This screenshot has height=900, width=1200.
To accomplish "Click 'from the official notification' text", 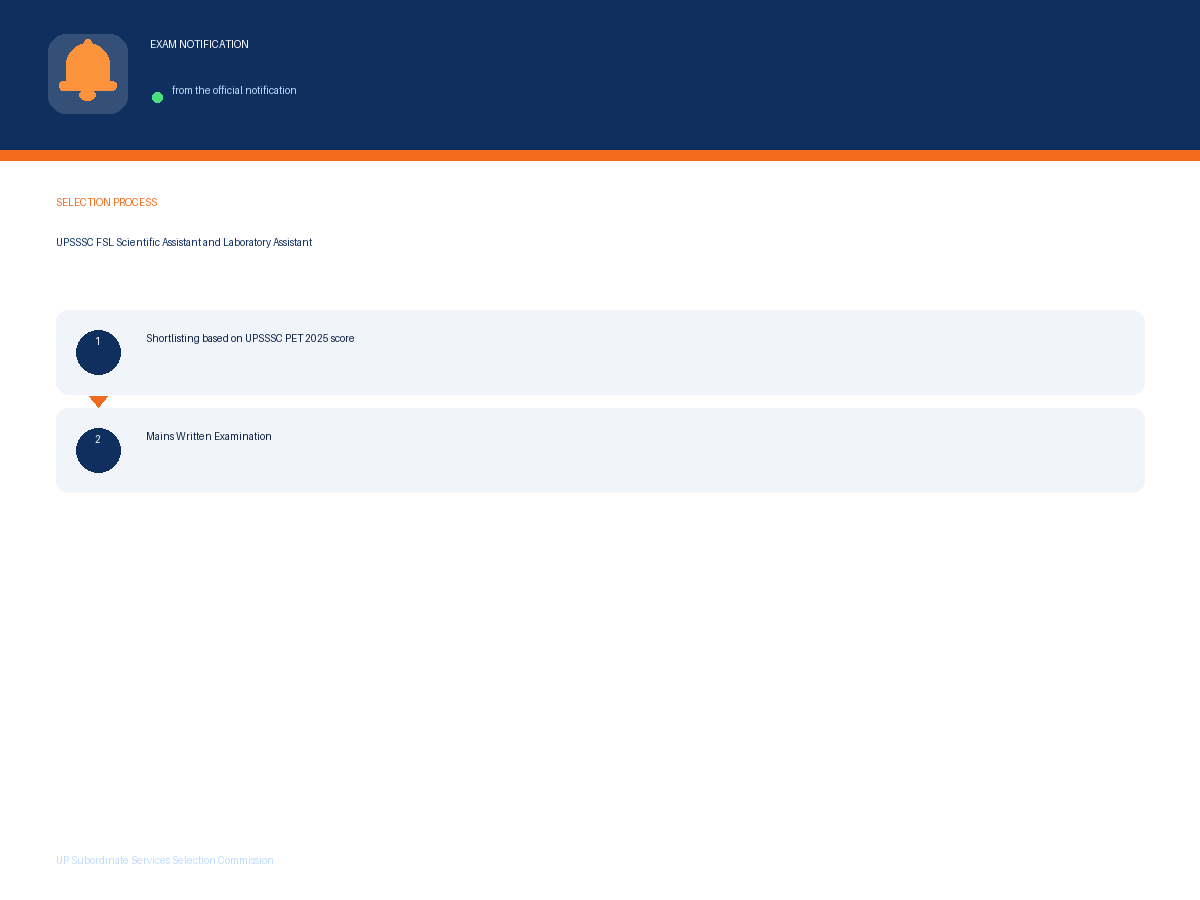I will [234, 90].
